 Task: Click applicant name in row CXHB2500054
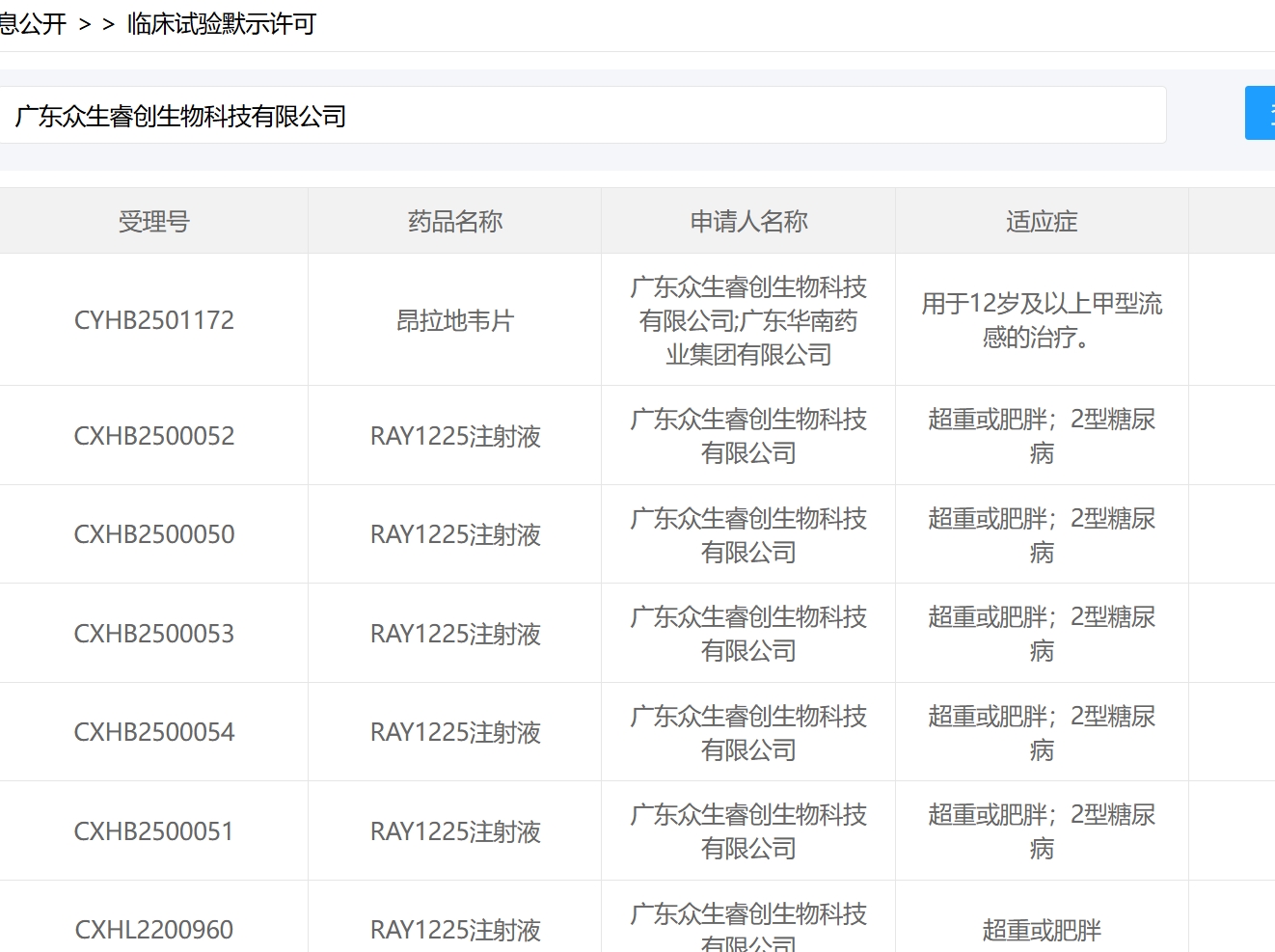pyautogui.click(x=748, y=732)
